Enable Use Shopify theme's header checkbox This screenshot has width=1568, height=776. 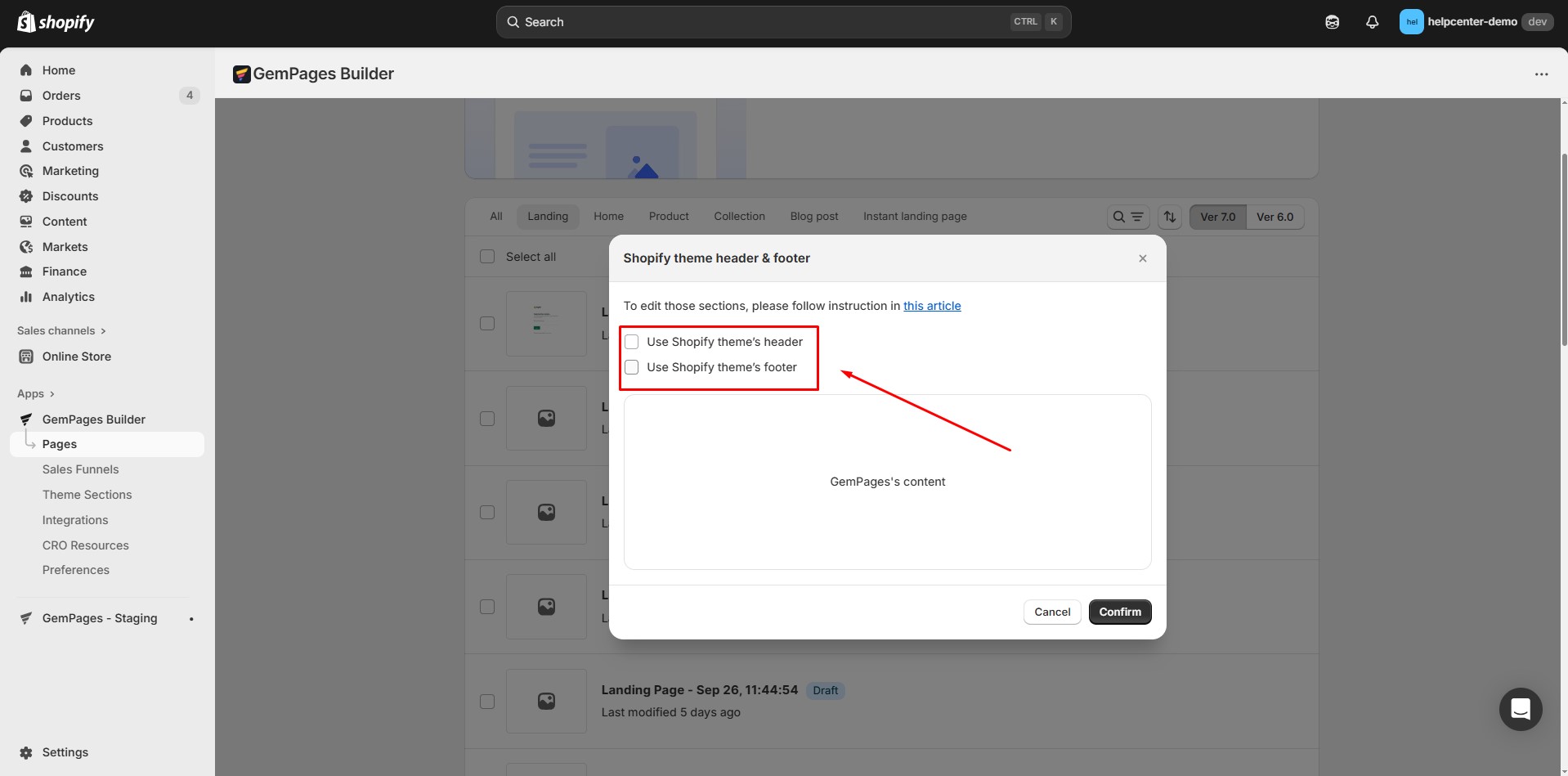coord(631,341)
